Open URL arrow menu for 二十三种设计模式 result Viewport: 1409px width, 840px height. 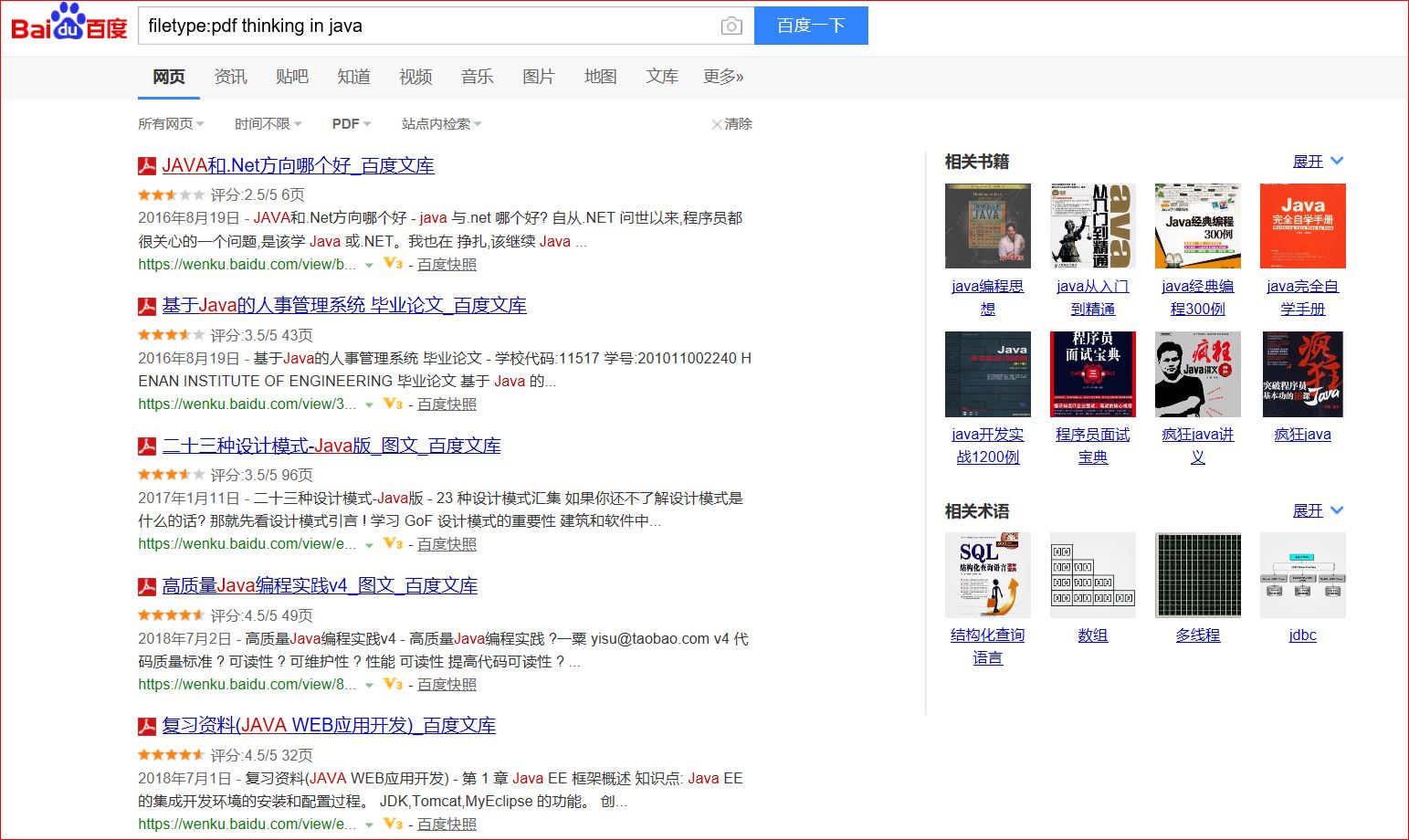(369, 545)
